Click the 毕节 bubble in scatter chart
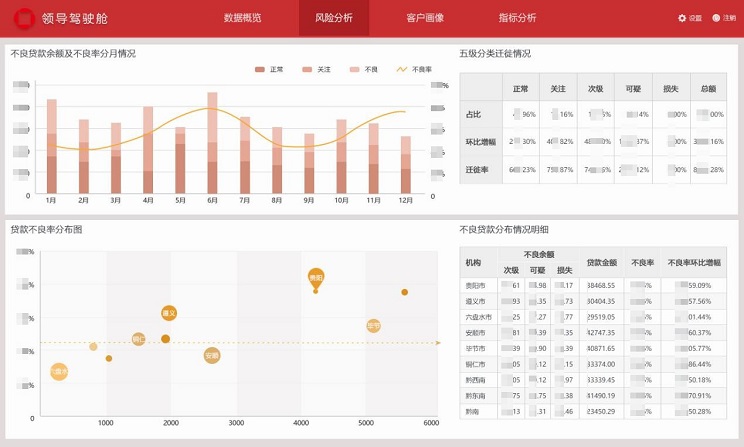The height and width of the screenshot is (447, 744). 373,325
